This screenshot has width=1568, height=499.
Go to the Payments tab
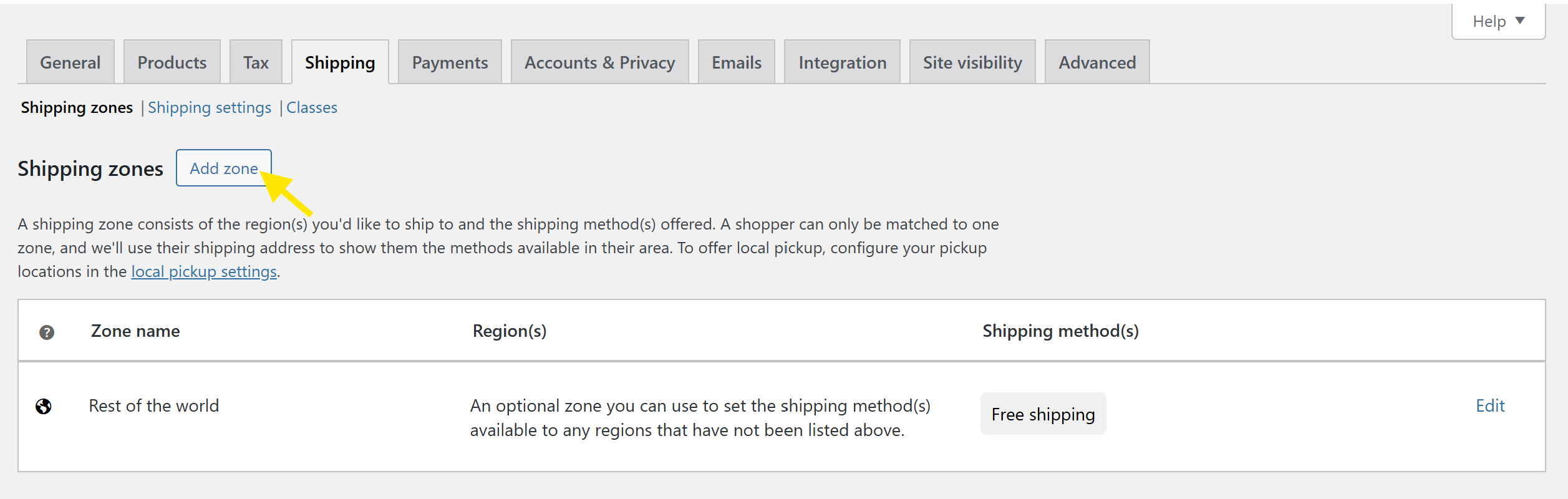(x=450, y=62)
